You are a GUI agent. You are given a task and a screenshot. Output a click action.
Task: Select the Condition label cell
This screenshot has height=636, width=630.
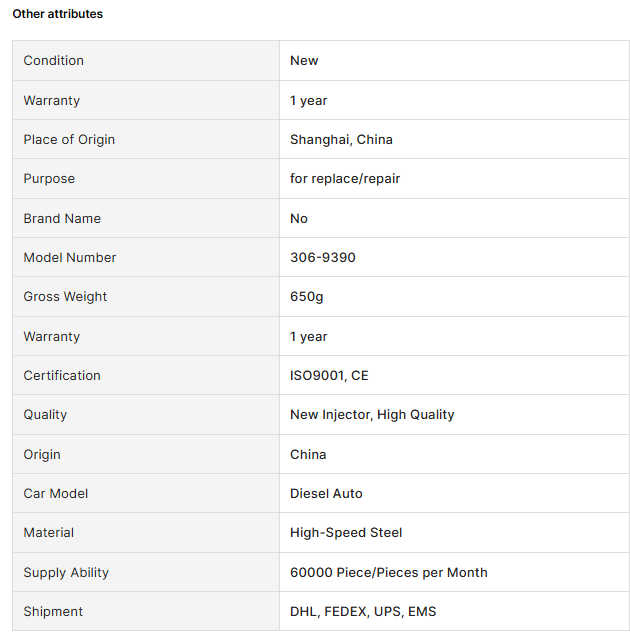click(x=146, y=60)
